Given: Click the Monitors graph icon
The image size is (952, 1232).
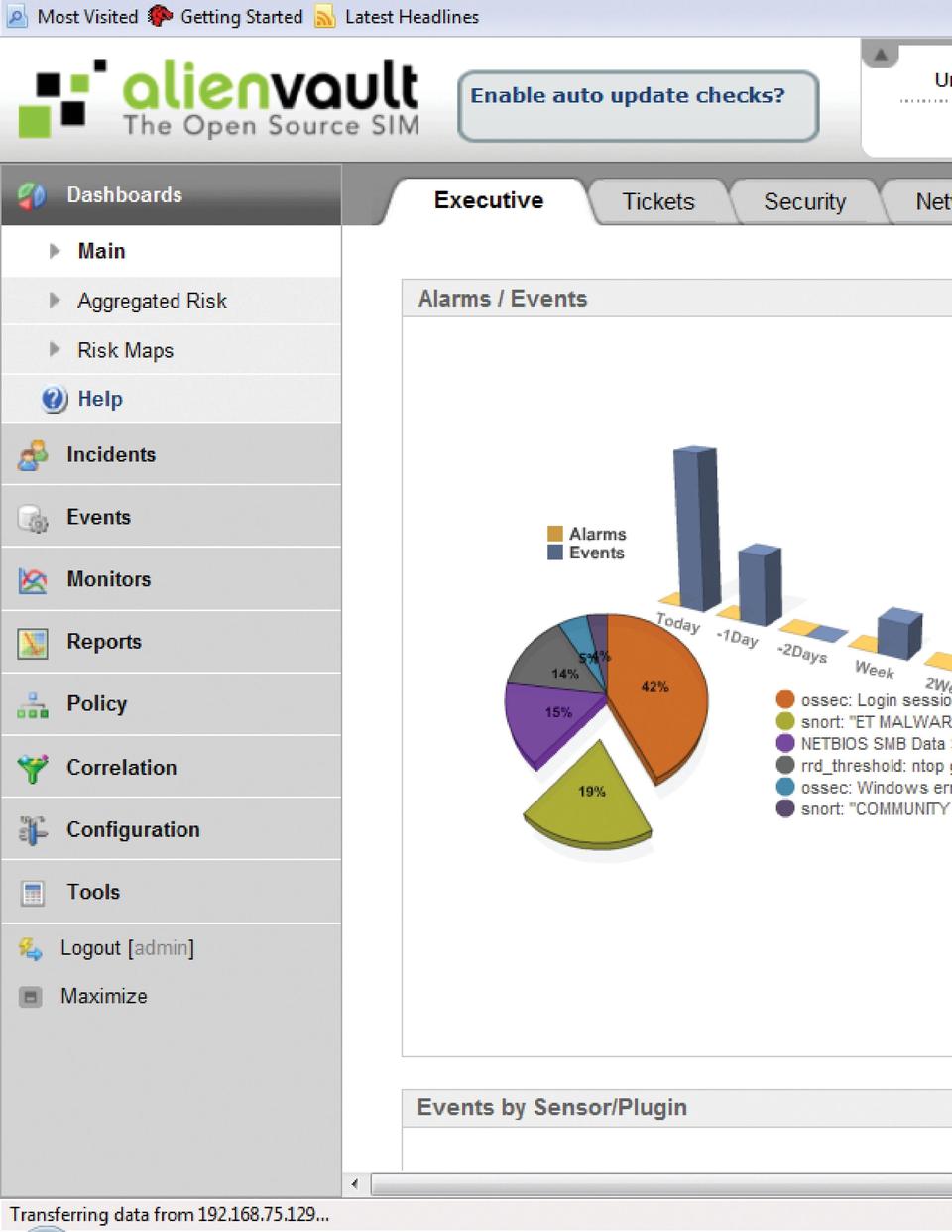Looking at the screenshot, I should (33, 580).
